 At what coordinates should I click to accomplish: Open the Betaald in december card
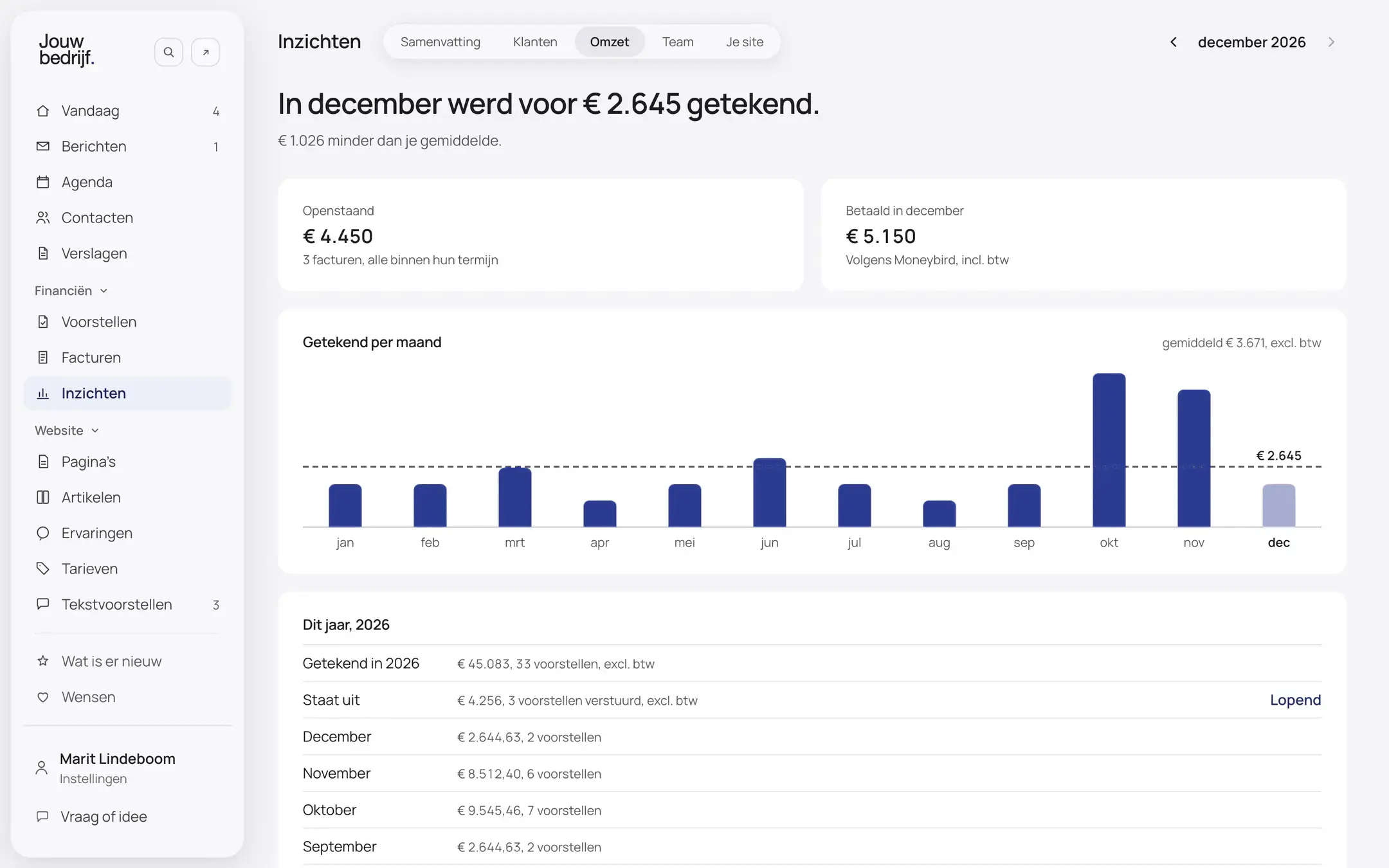pos(1084,235)
